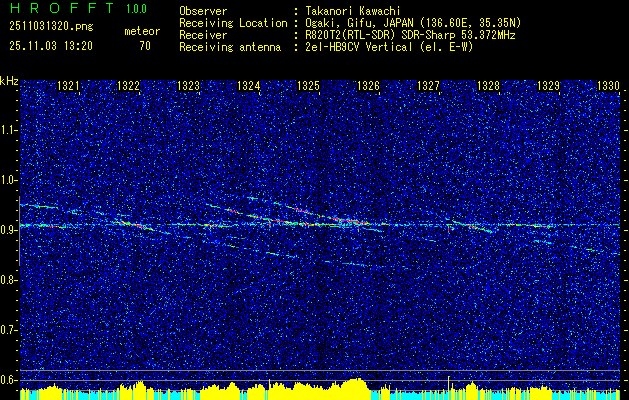Click the 1.0 kHz axis label
The width and height of the screenshot is (629, 400).
click(8, 180)
